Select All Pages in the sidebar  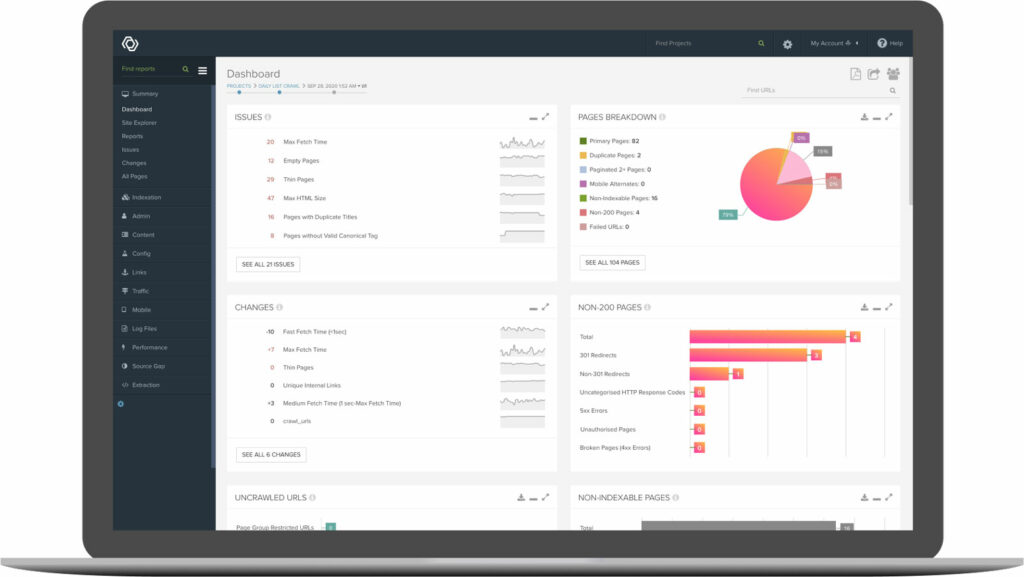[135, 176]
